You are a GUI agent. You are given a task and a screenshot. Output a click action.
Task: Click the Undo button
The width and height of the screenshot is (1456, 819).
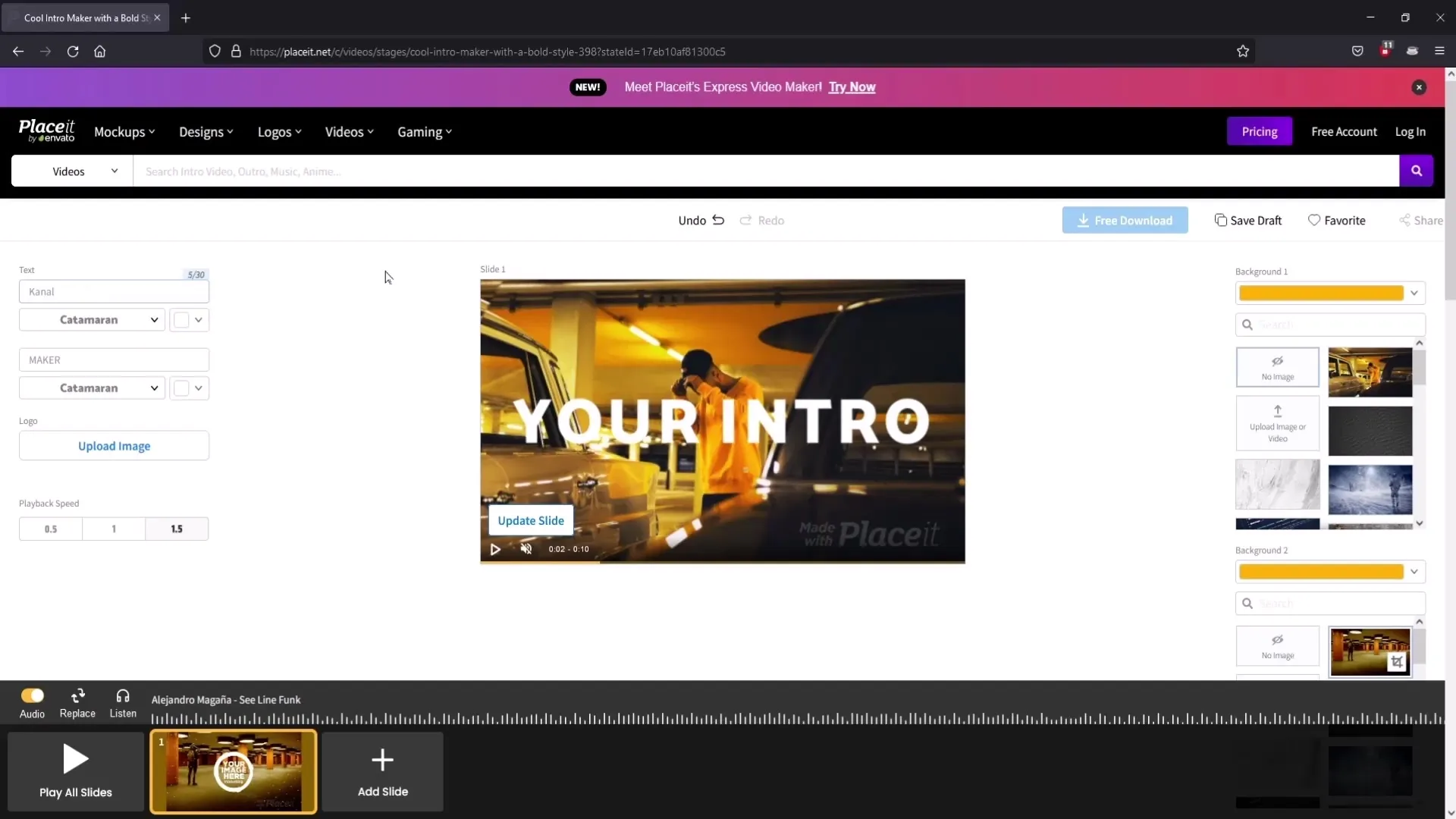[x=701, y=220]
